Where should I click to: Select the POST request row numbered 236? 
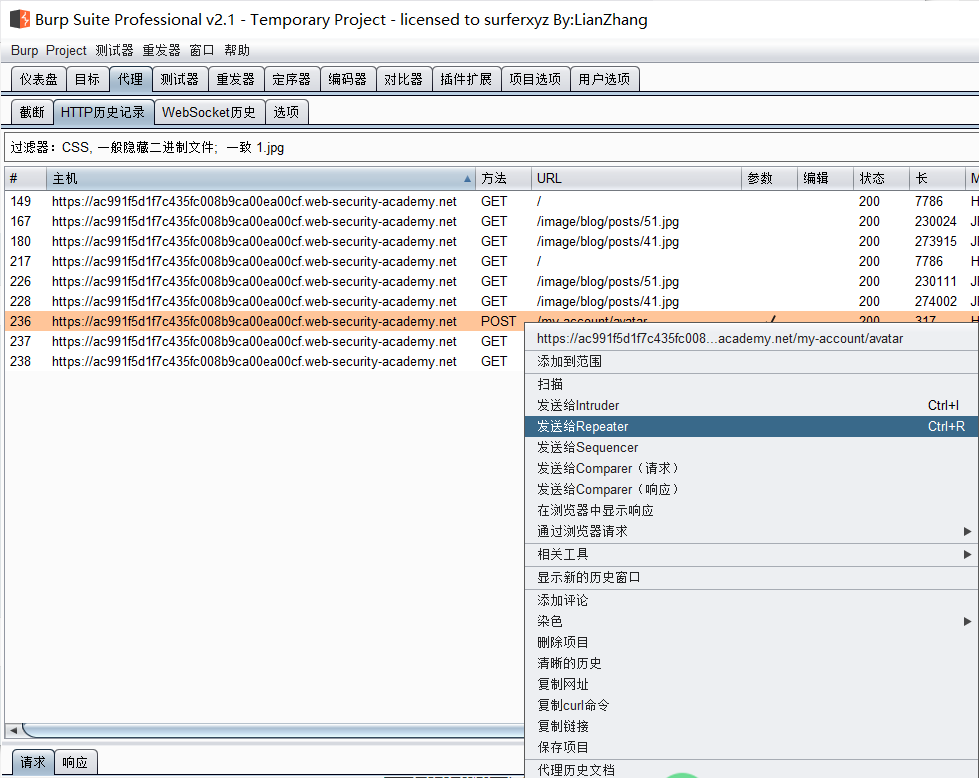click(x=250, y=321)
